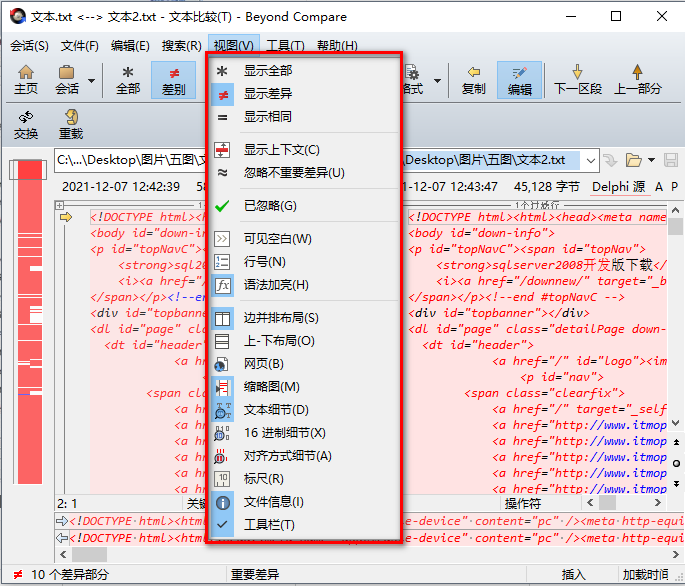
Task: Open the 工具(T) menu
Action: coord(285,45)
